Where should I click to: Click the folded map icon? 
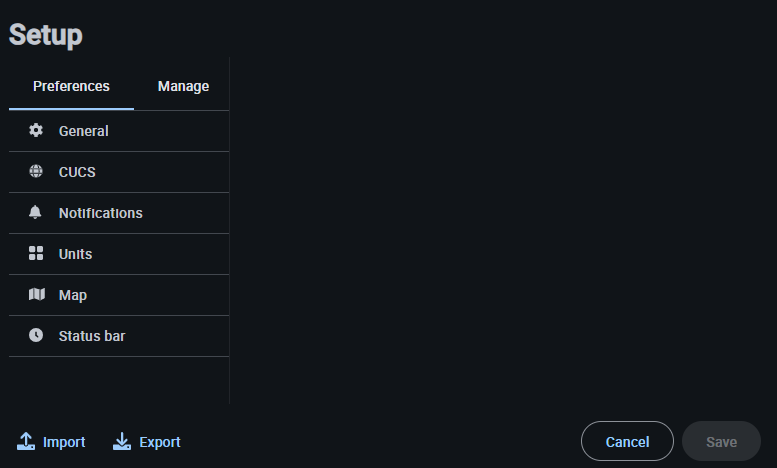36,295
